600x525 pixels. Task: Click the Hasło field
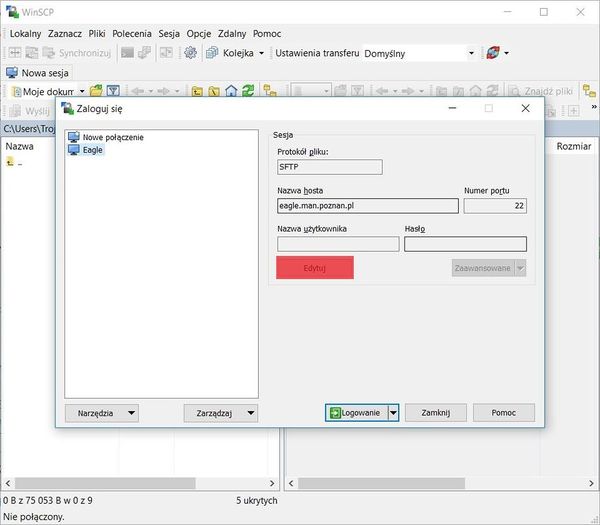pos(465,244)
